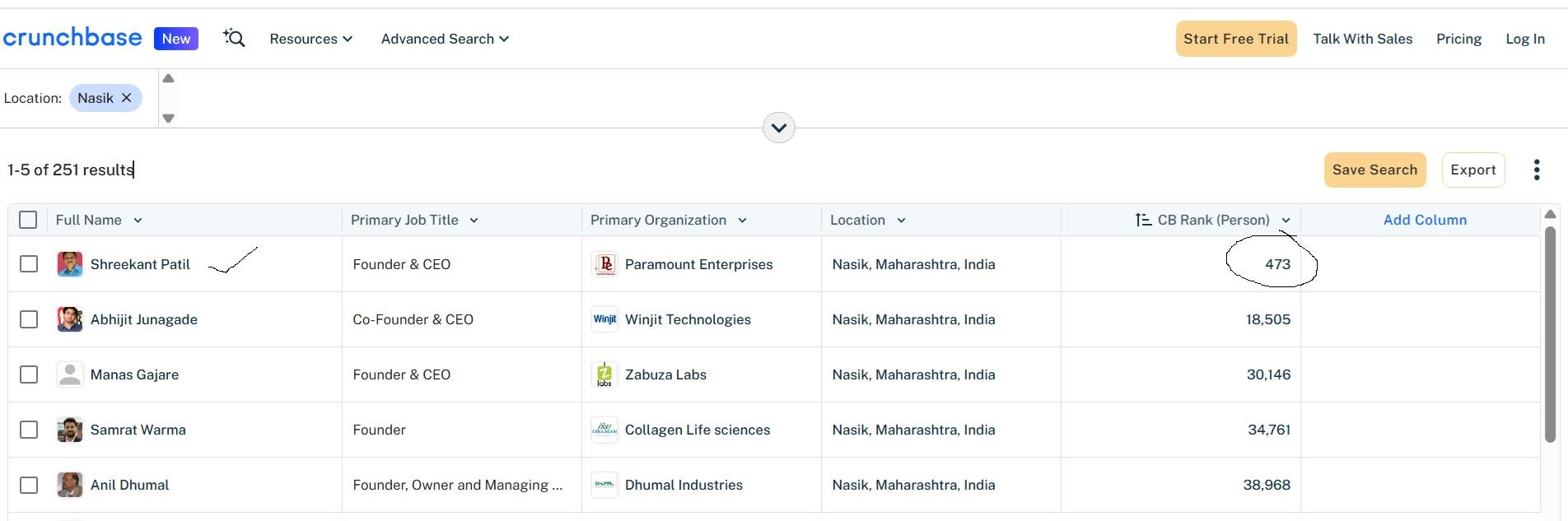Open the Collagen Life sciences organization link
1568x521 pixels.
[698, 430]
